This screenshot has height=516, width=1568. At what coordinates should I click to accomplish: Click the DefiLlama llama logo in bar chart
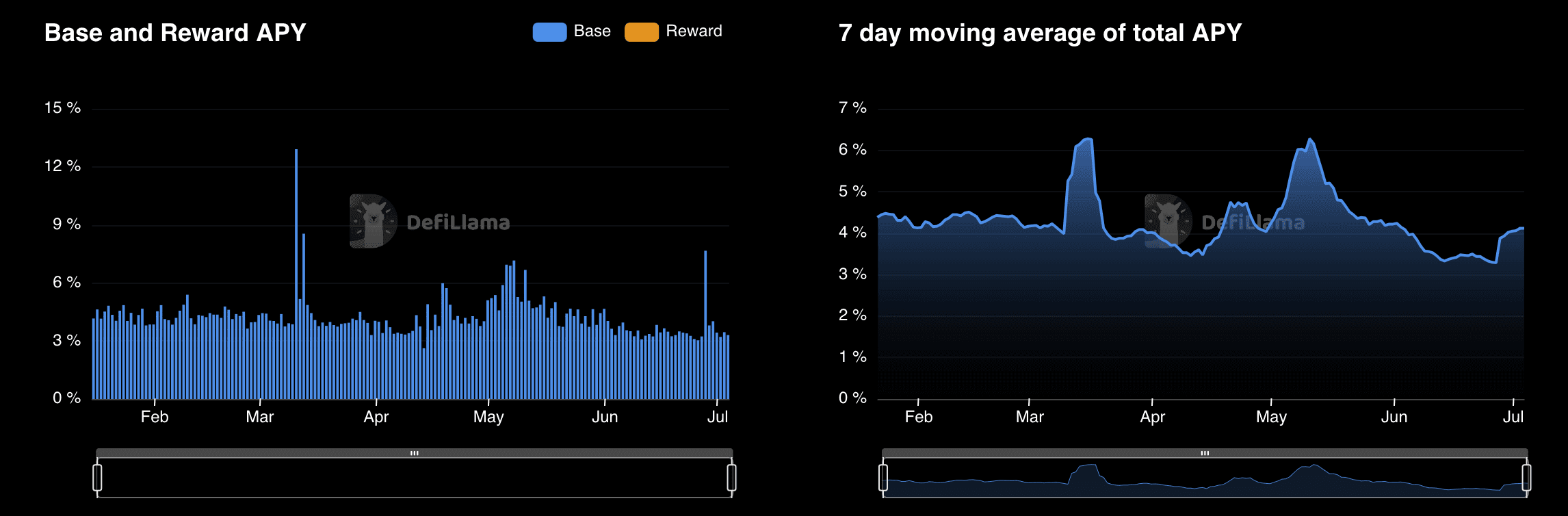point(373,221)
